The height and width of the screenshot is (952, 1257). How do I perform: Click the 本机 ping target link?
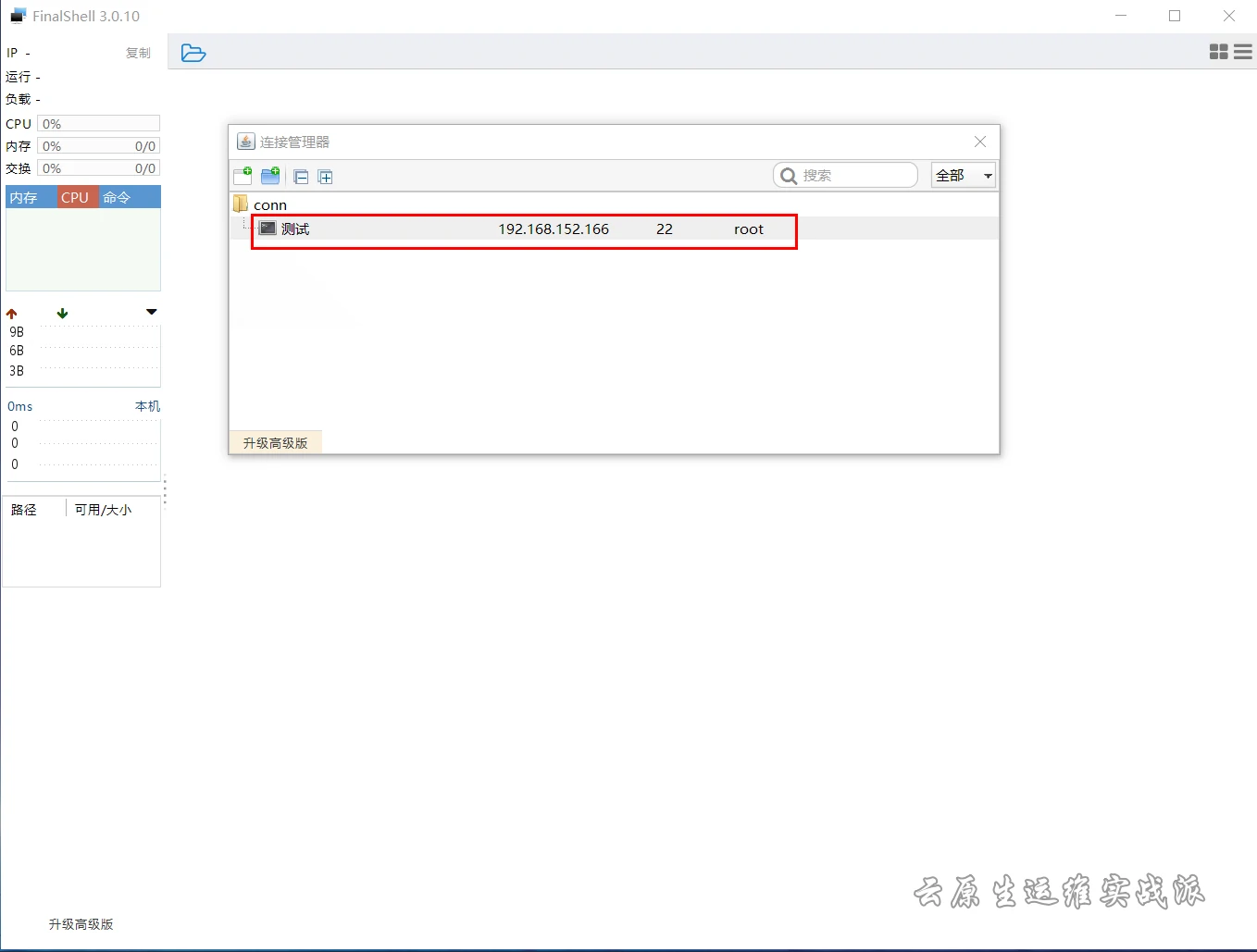point(147,406)
